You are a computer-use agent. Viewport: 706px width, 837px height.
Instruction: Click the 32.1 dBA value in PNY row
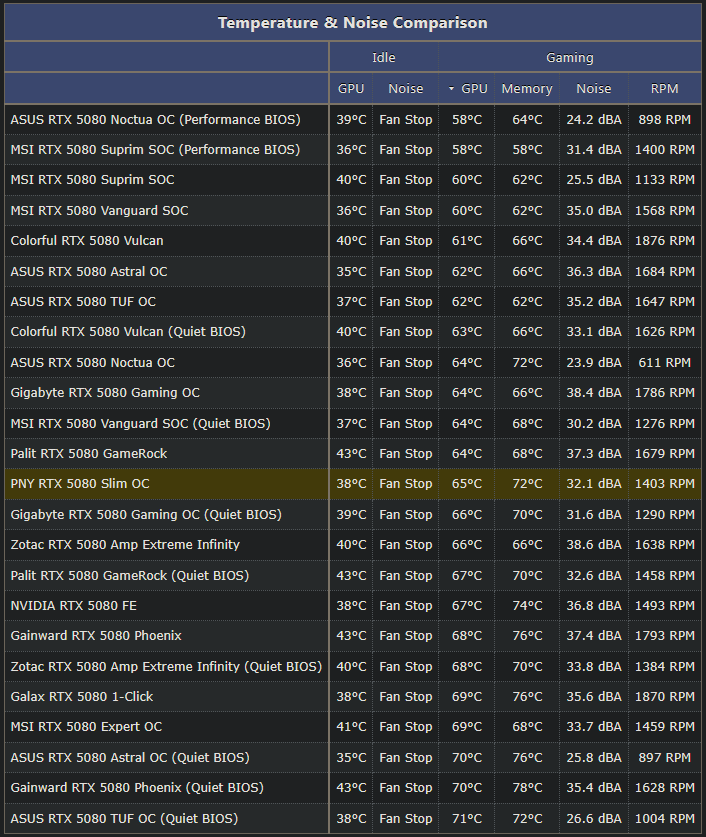click(x=593, y=484)
